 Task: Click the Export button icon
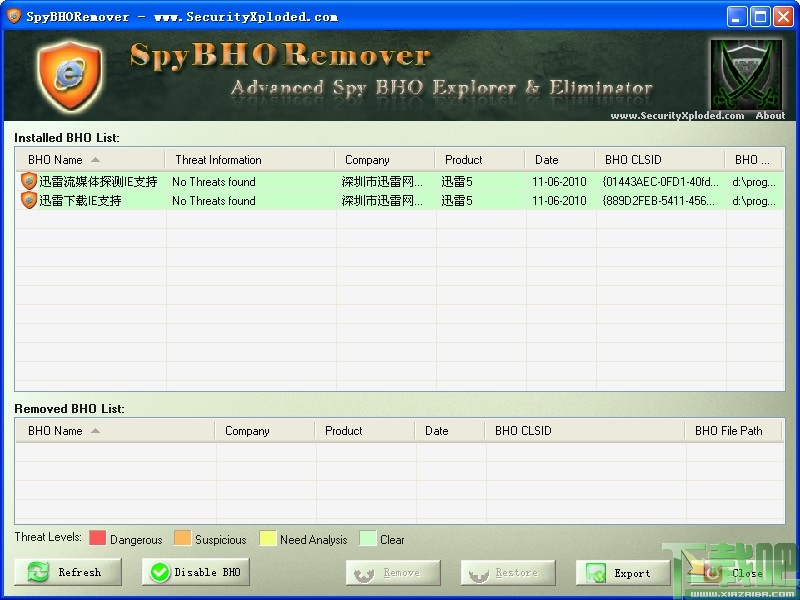coord(595,573)
